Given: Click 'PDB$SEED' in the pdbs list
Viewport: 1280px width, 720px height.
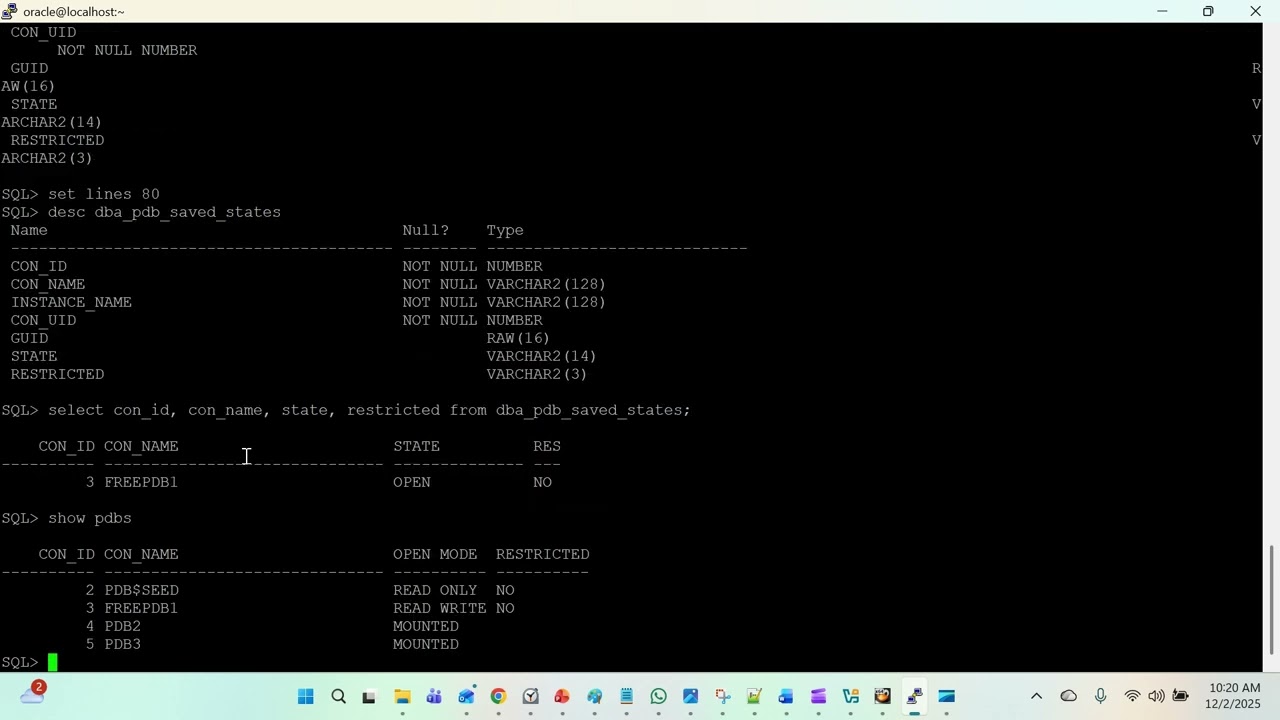Looking at the screenshot, I should 141,590.
